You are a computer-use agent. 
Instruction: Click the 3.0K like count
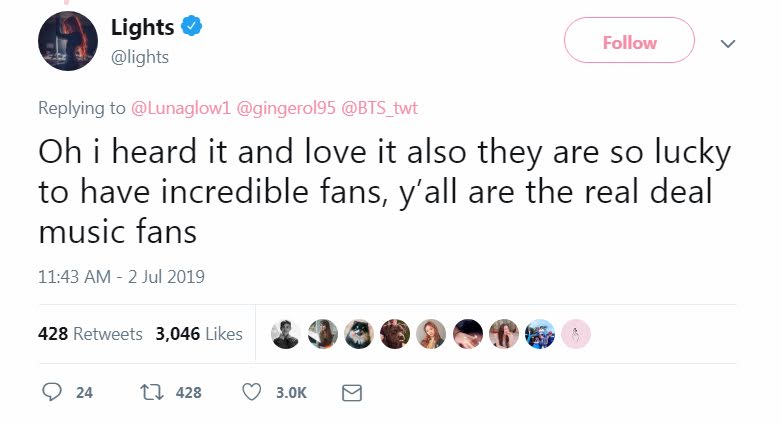290,393
